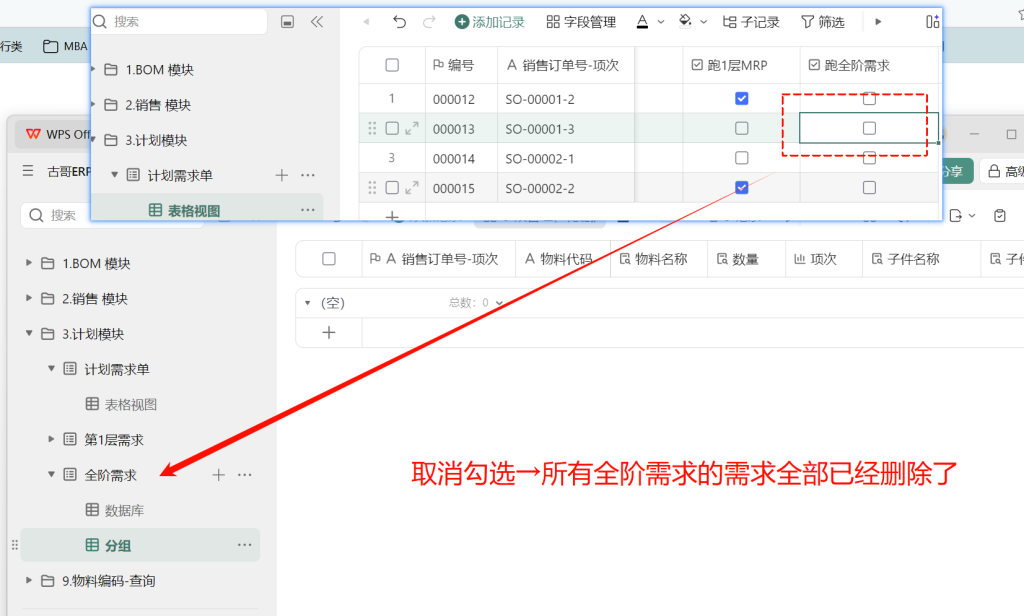Click the sparkle layout icon at the inset toolbar's right end

click(x=933, y=22)
